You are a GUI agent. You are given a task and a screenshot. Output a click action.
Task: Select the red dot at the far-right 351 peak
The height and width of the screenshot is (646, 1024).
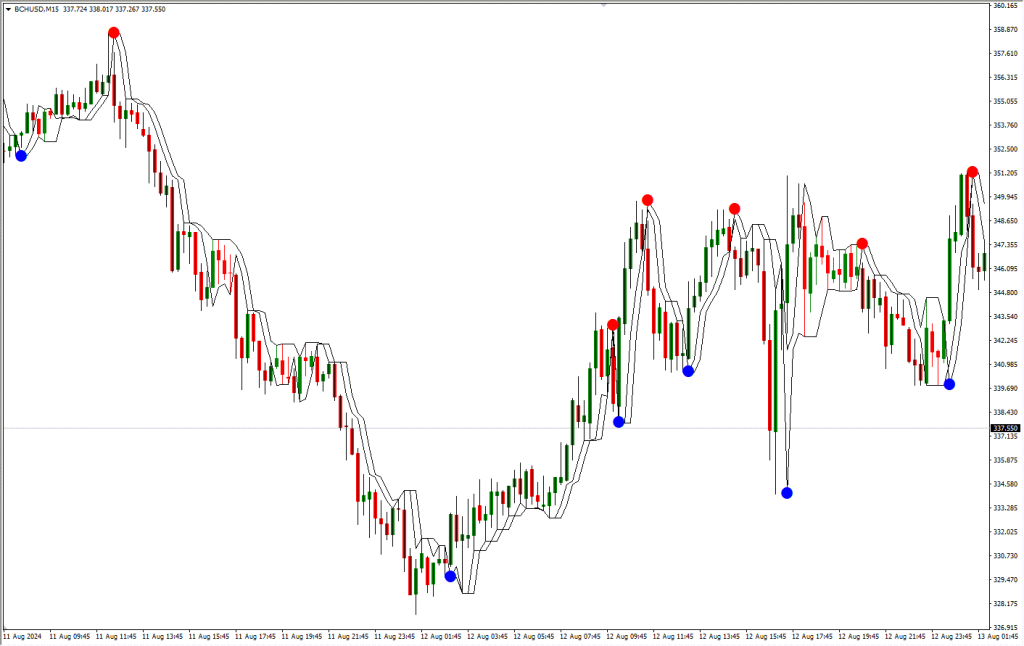tap(972, 172)
